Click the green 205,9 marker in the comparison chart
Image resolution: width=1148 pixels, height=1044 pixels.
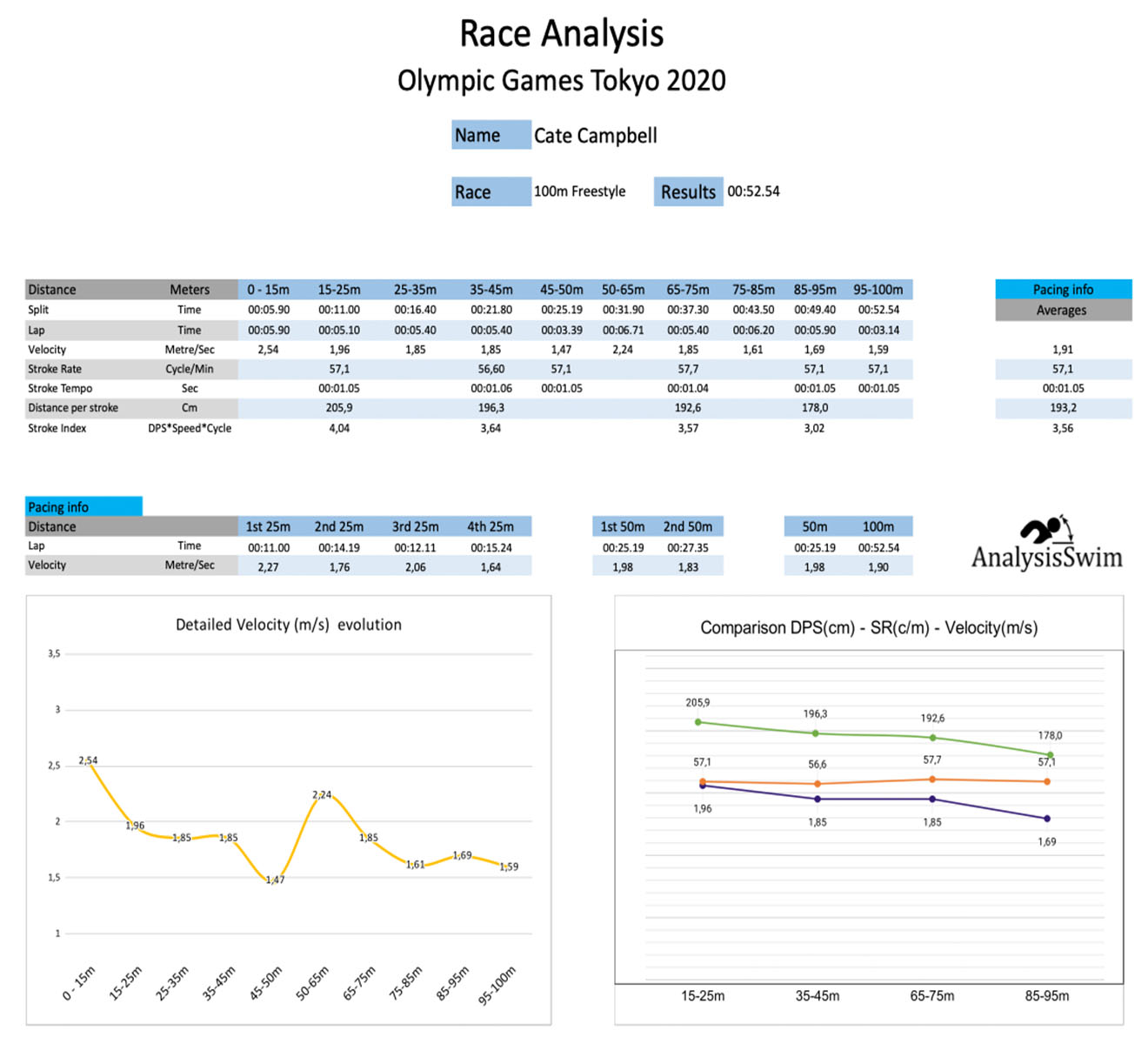[698, 722]
